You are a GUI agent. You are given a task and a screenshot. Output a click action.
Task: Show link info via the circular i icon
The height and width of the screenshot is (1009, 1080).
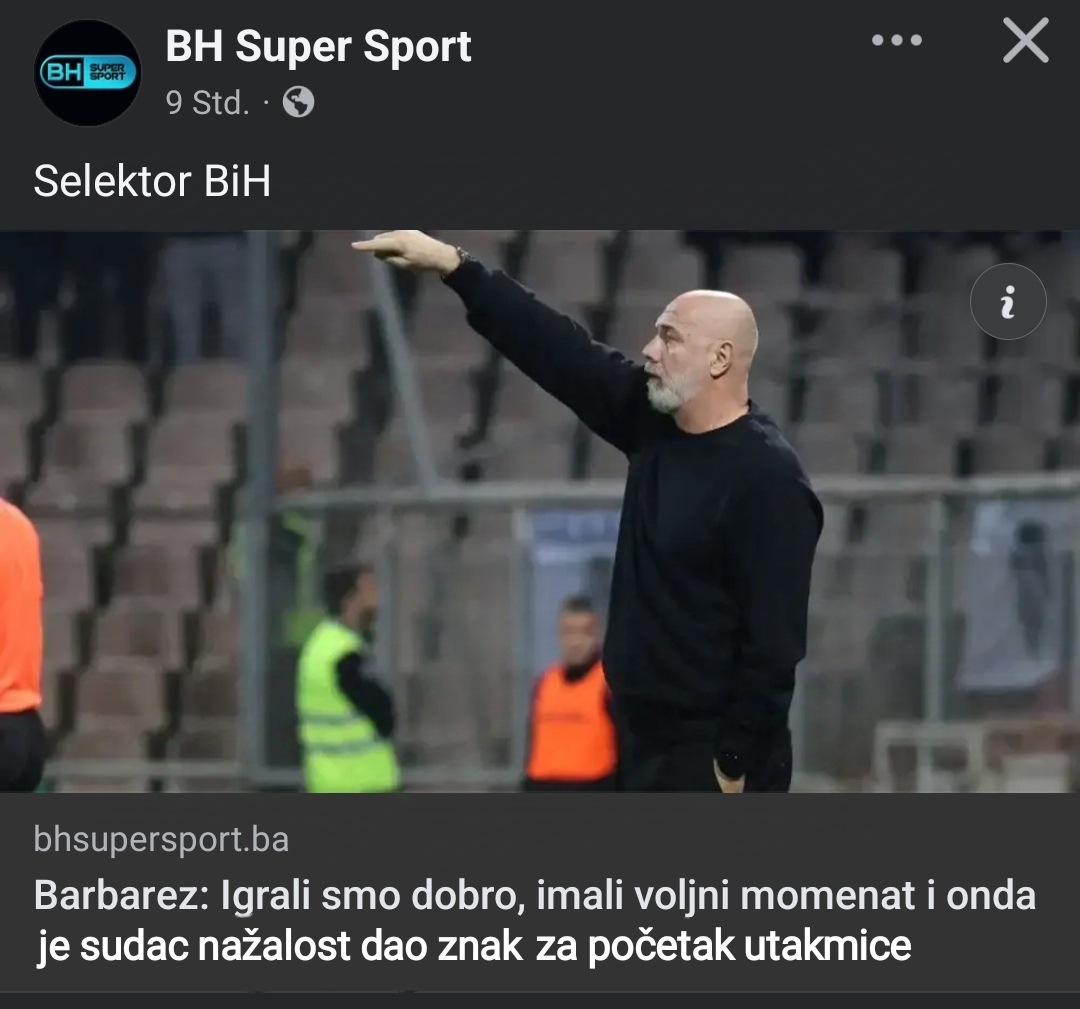tap(1008, 302)
